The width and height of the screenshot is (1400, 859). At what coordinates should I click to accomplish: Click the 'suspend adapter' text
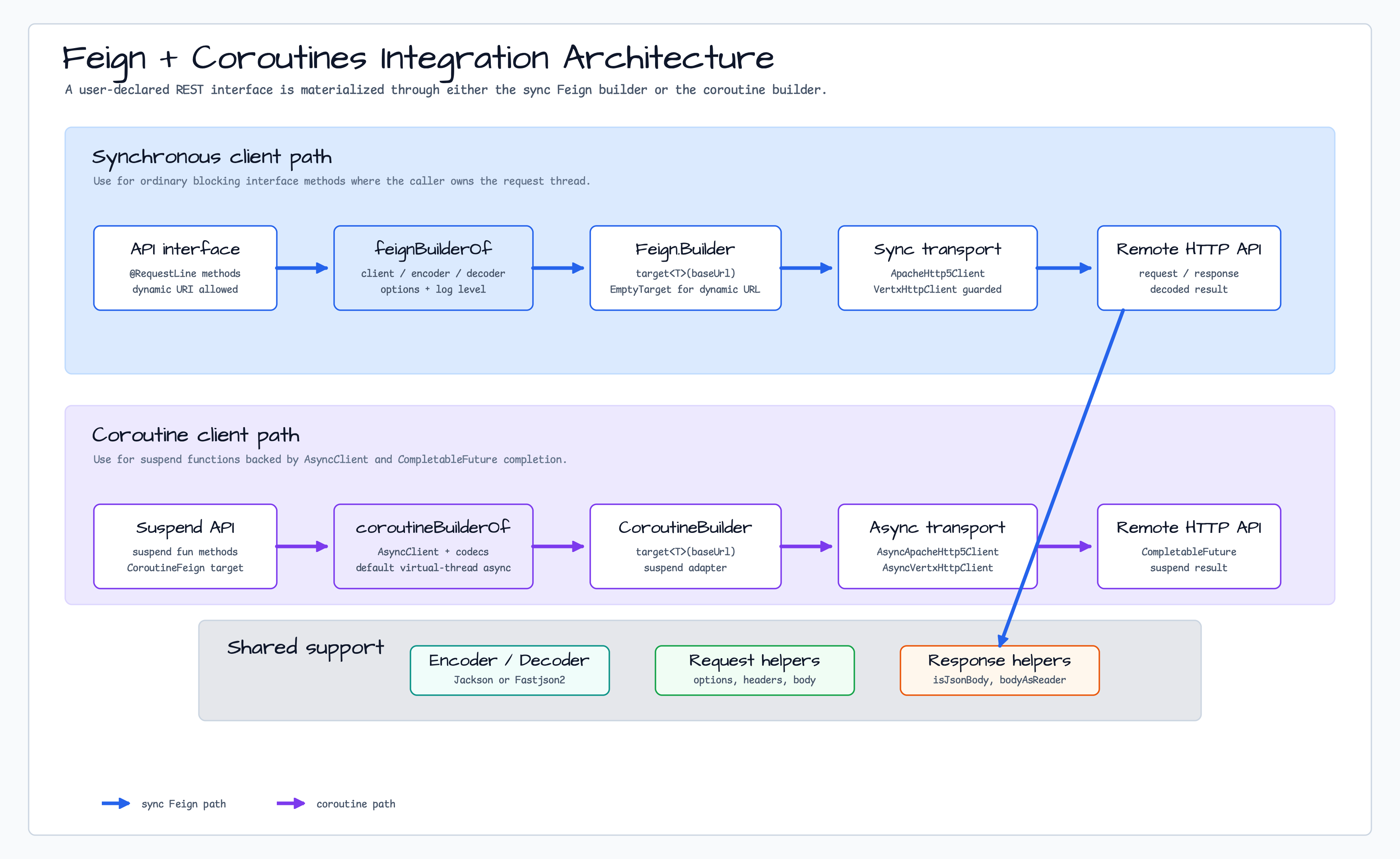pos(685,568)
